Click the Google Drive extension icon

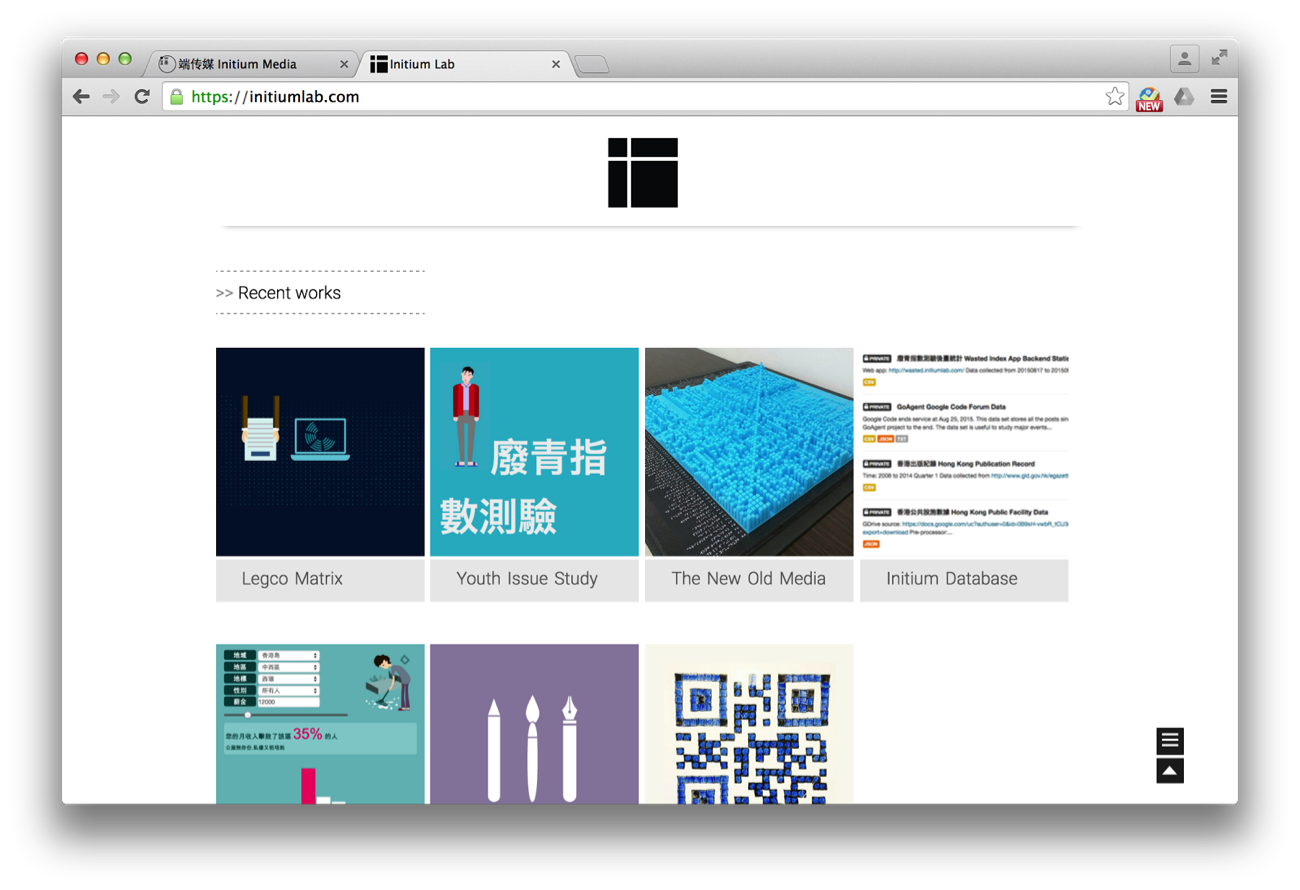tap(1184, 97)
